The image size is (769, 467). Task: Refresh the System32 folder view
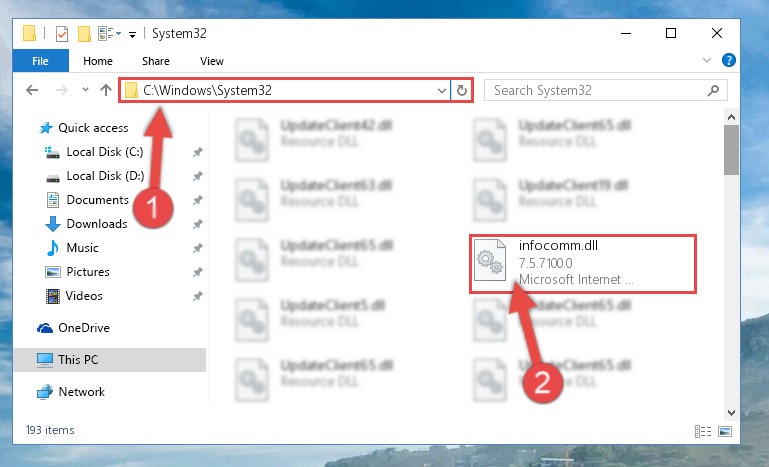pos(461,90)
